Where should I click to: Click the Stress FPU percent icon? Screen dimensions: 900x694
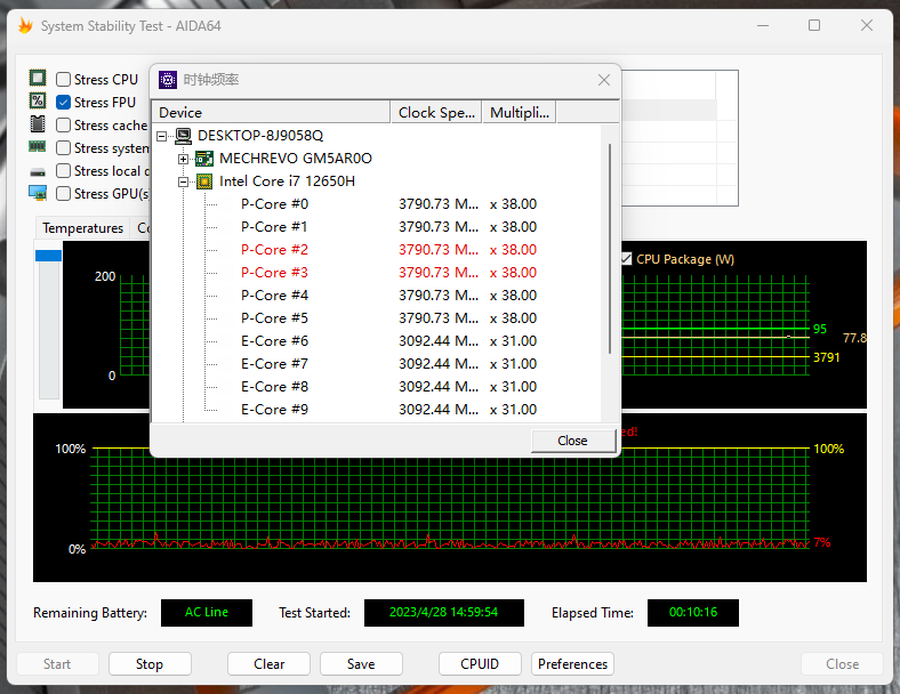point(38,101)
